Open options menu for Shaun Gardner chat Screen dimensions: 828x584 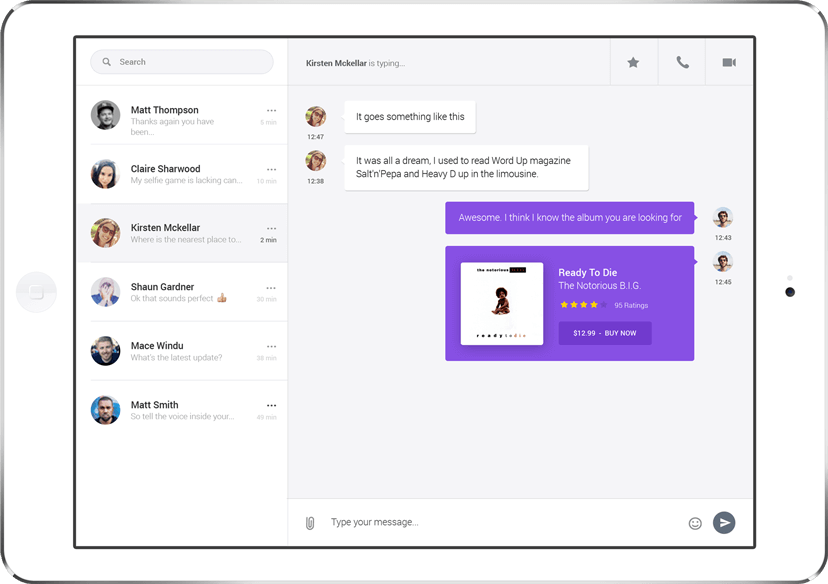click(271, 287)
